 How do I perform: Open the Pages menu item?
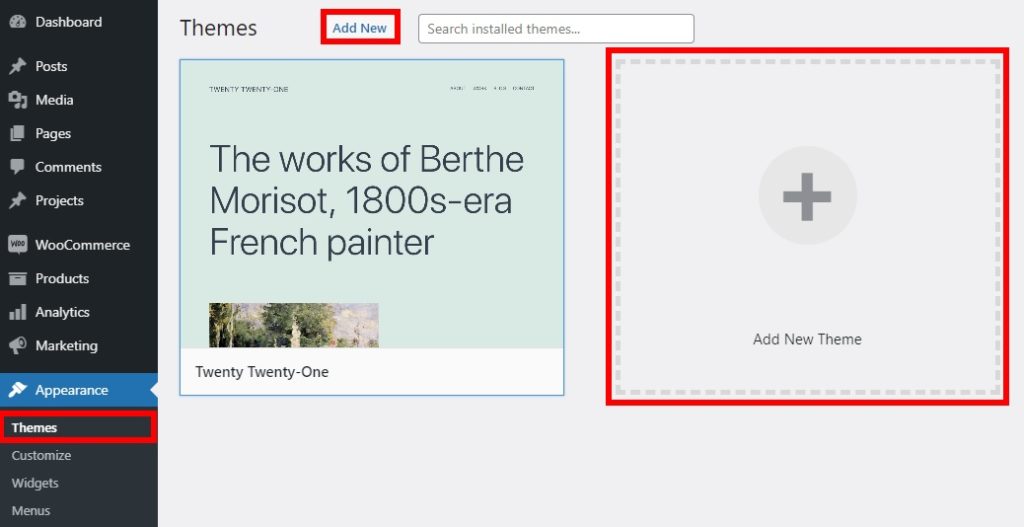tap(78, 133)
